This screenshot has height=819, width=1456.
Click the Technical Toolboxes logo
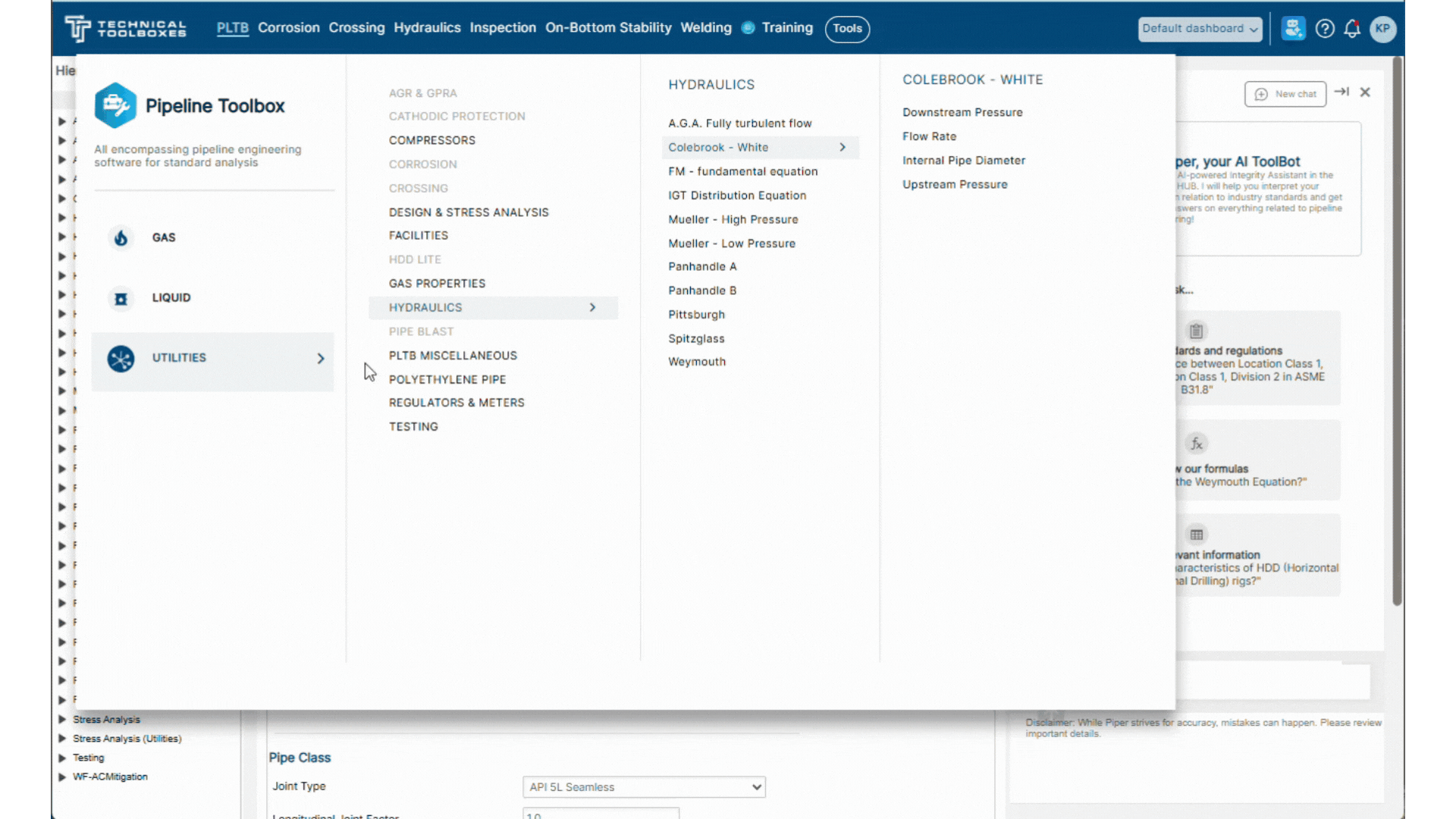coord(125,28)
